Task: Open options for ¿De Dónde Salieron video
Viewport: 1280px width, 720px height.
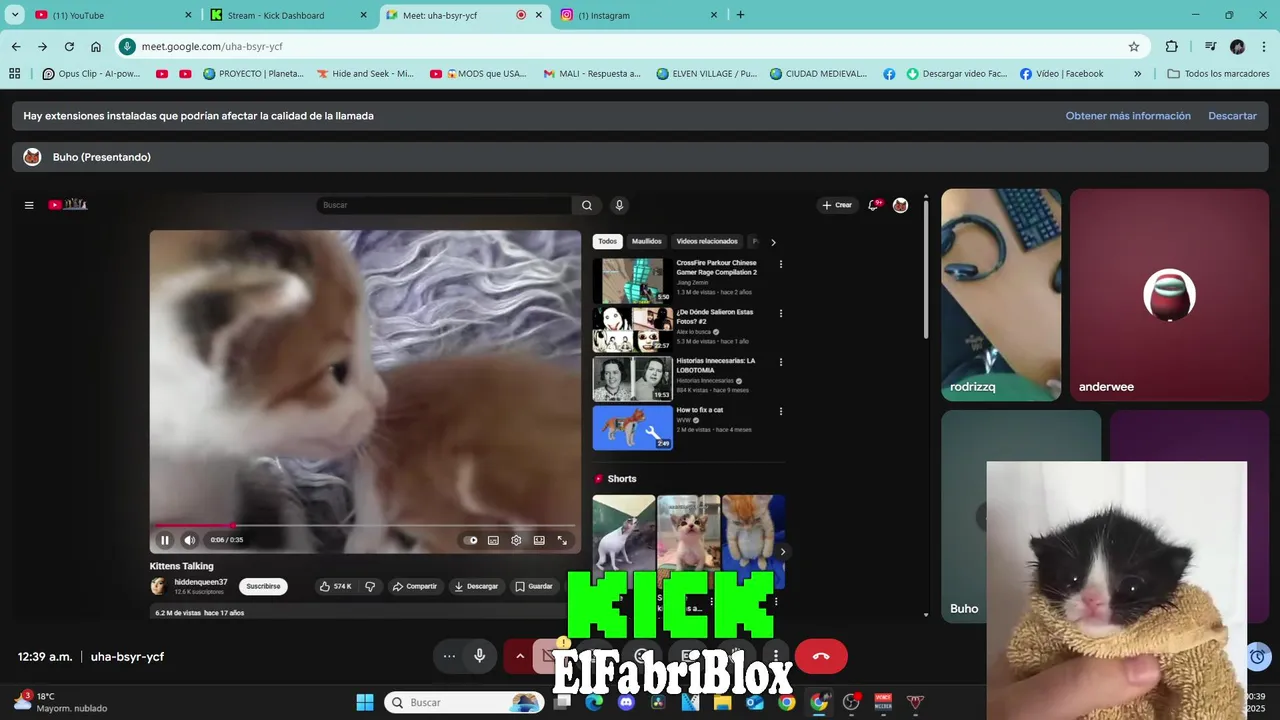Action: coord(781,314)
